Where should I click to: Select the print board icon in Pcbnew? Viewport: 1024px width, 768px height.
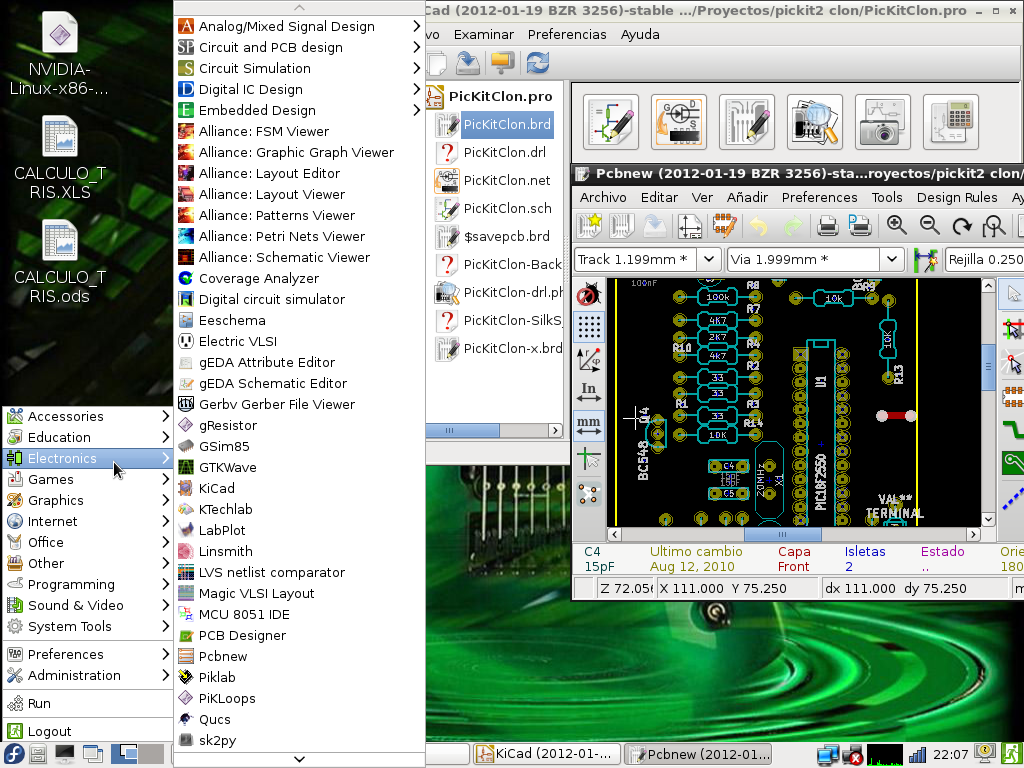(829, 225)
